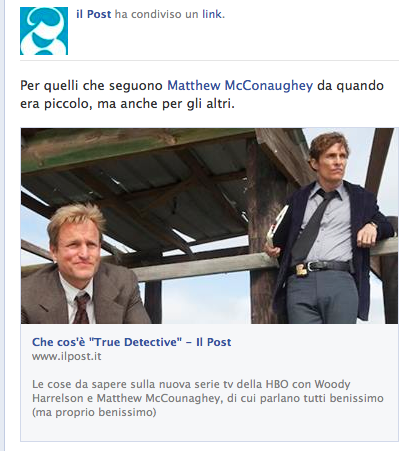
Task: Open the Matthew McConaughey tagged profile link
Action: [240, 86]
